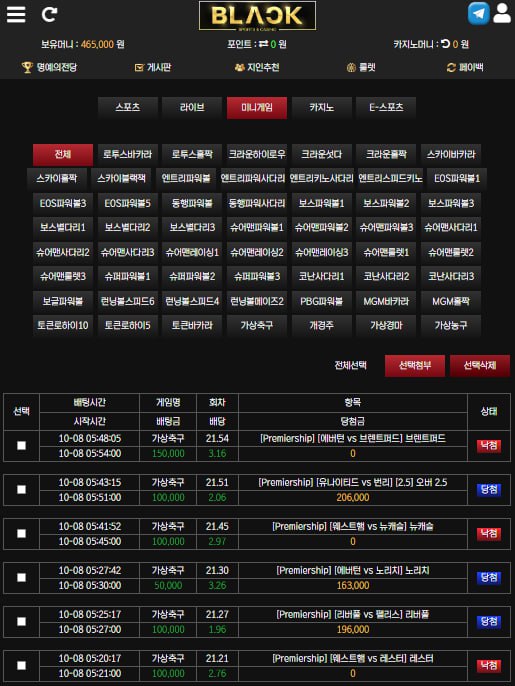Viewport: 515px width, 686px height.
Task: Click the 선택삭제 button
Action: [x=480, y=365]
